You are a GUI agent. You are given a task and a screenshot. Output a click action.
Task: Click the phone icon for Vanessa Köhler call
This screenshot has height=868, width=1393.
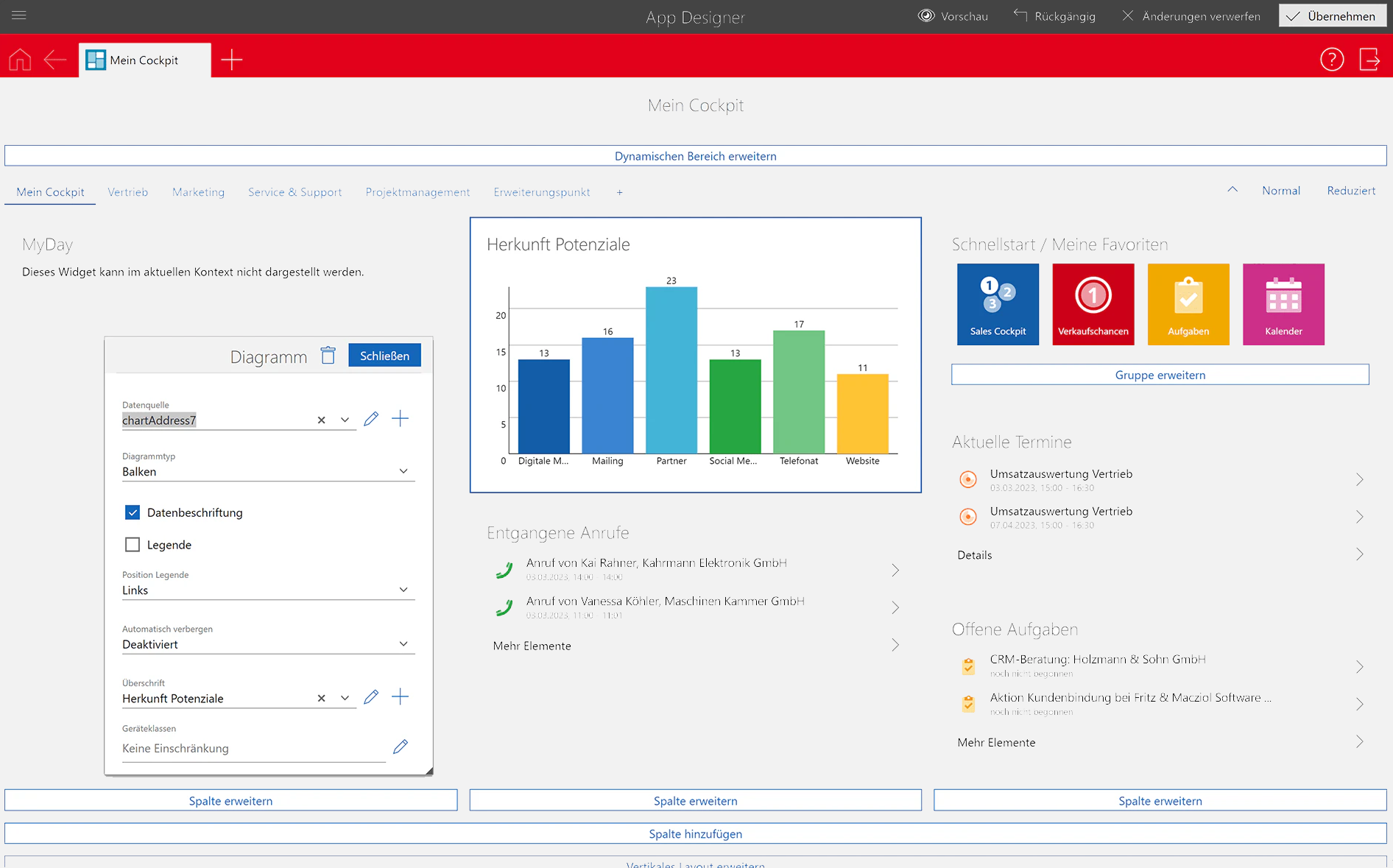[504, 607]
